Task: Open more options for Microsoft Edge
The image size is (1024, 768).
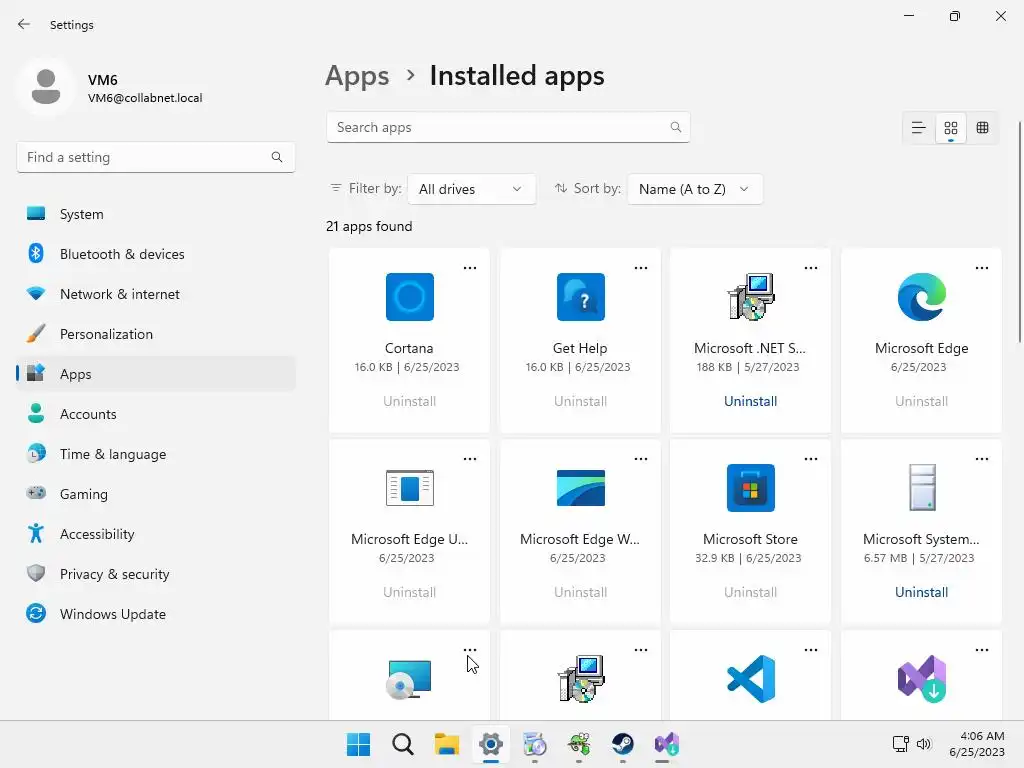Action: pyautogui.click(x=982, y=268)
